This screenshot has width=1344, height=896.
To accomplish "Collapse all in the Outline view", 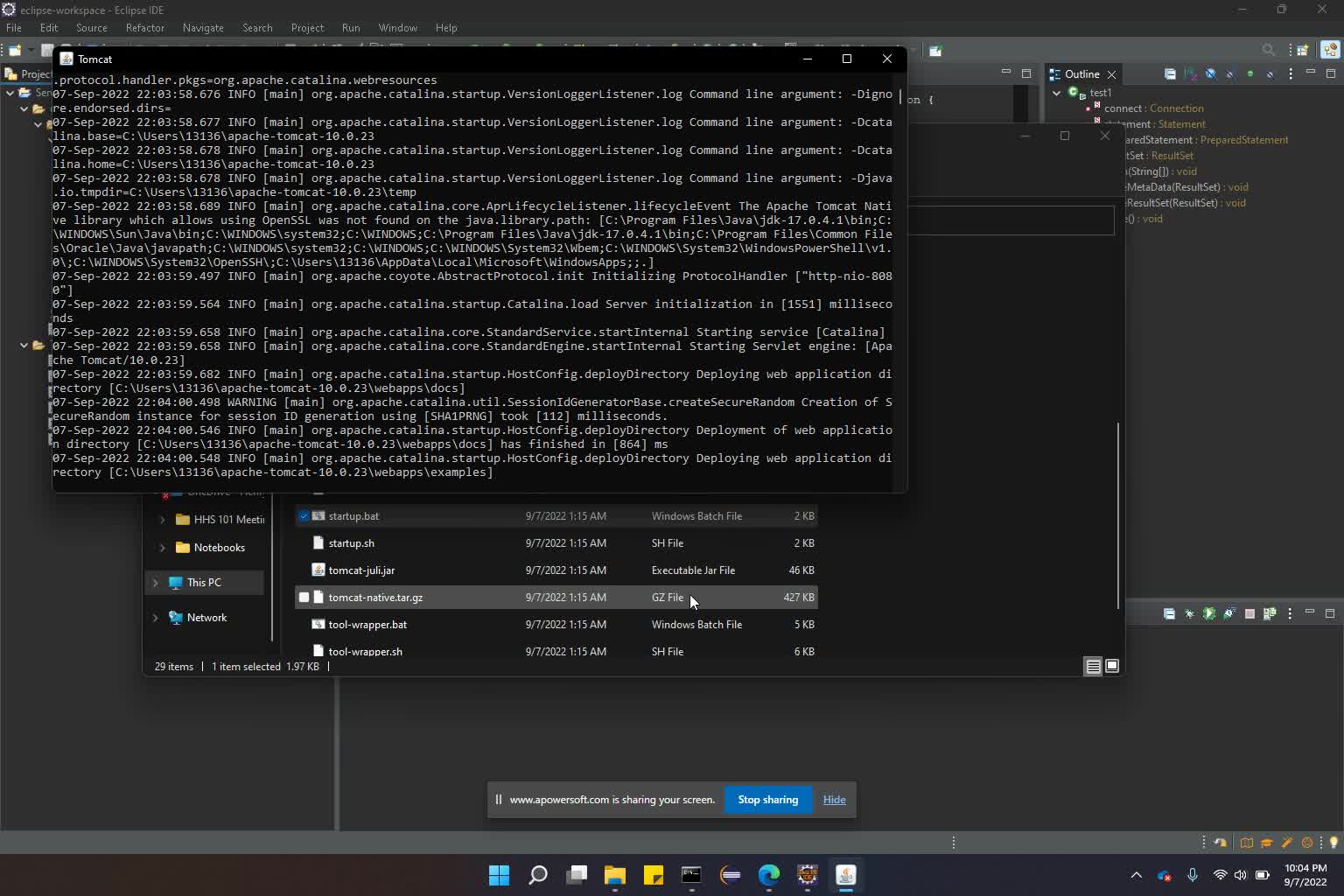I will click(1170, 74).
